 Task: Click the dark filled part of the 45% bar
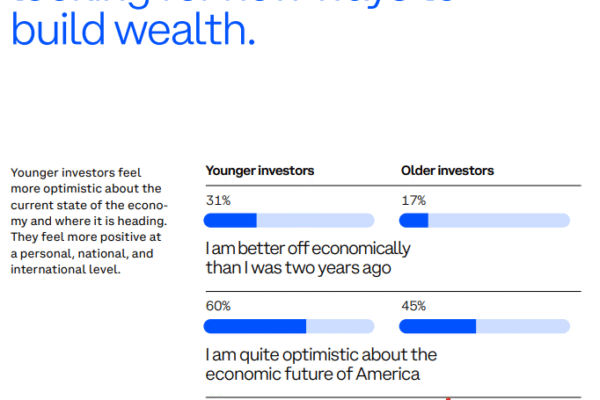[438, 326]
